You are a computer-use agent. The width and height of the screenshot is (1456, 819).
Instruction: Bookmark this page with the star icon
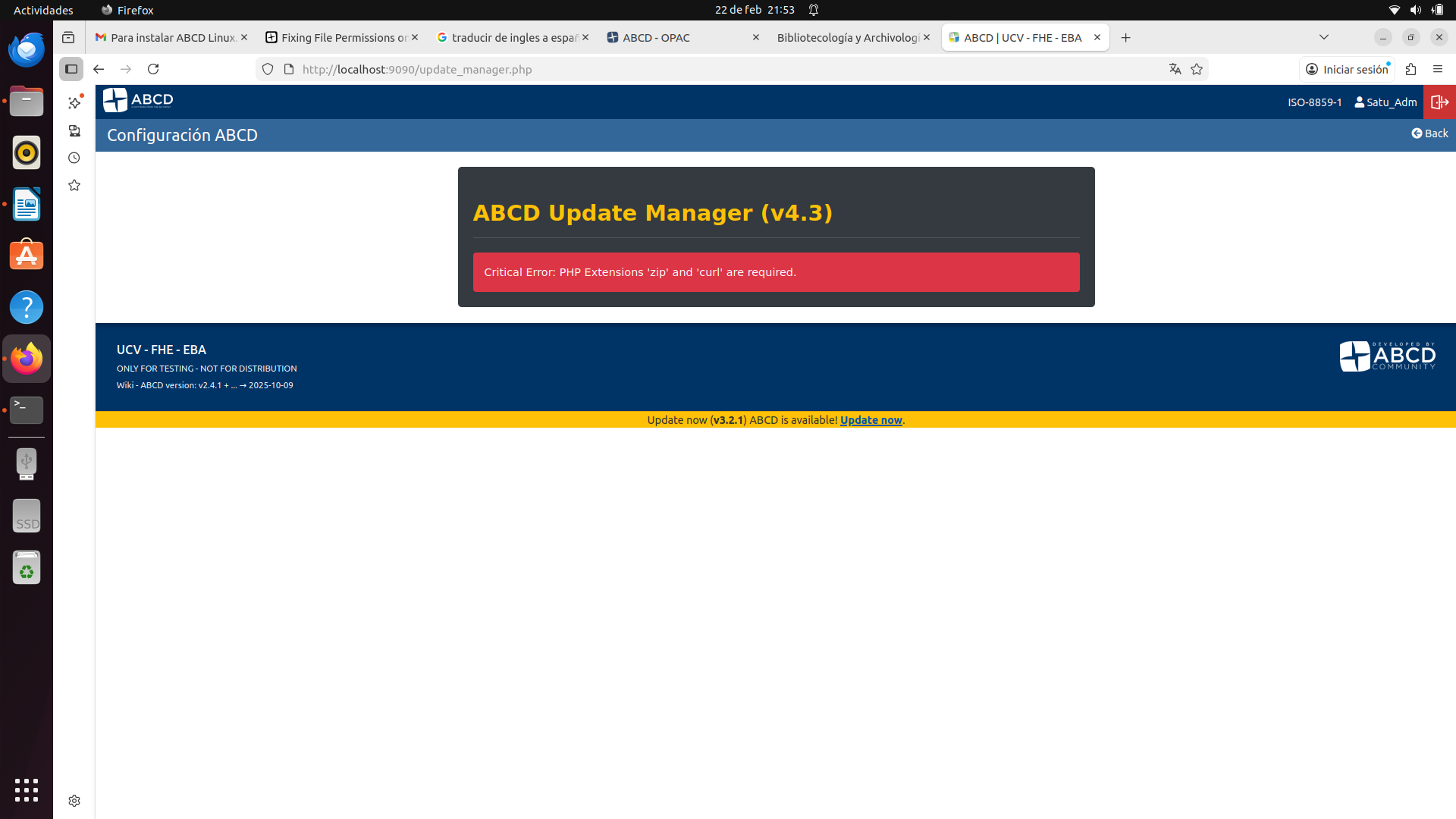pyautogui.click(x=1197, y=69)
